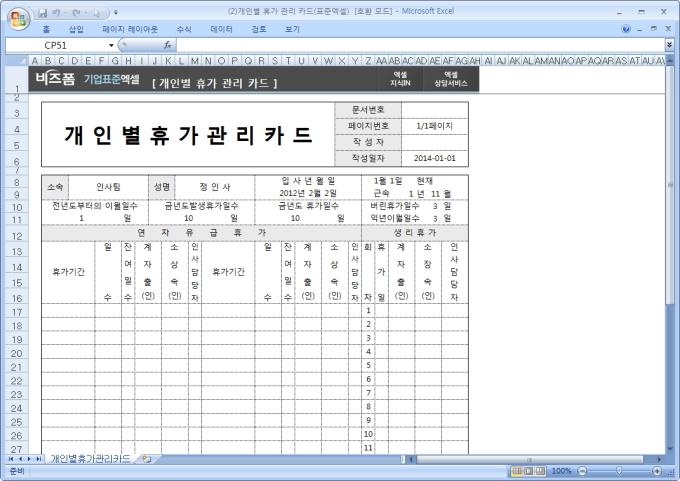
Task: Click the zoom out minus button
Action: (x=581, y=470)
